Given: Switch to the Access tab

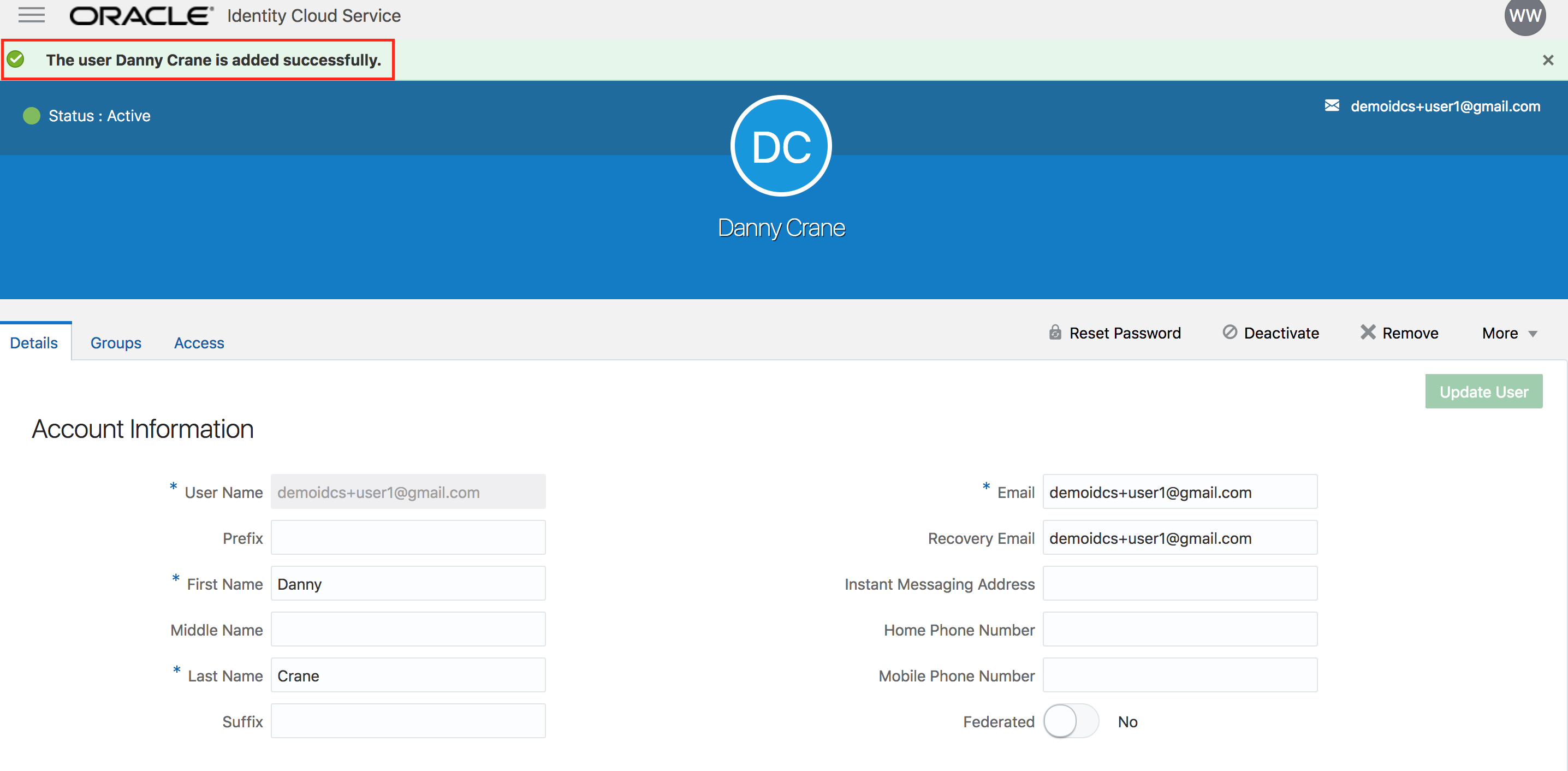Looking at the screenshot, I should coord(199,343).
